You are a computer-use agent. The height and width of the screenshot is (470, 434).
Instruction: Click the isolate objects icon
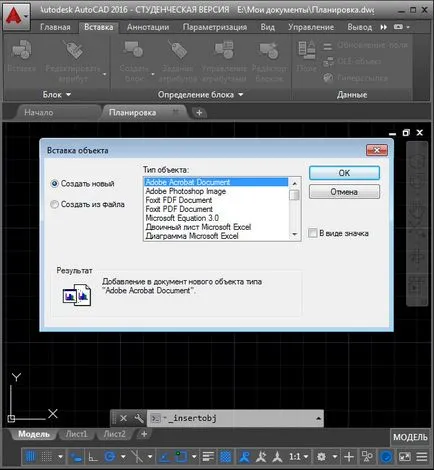coord(367,457)
